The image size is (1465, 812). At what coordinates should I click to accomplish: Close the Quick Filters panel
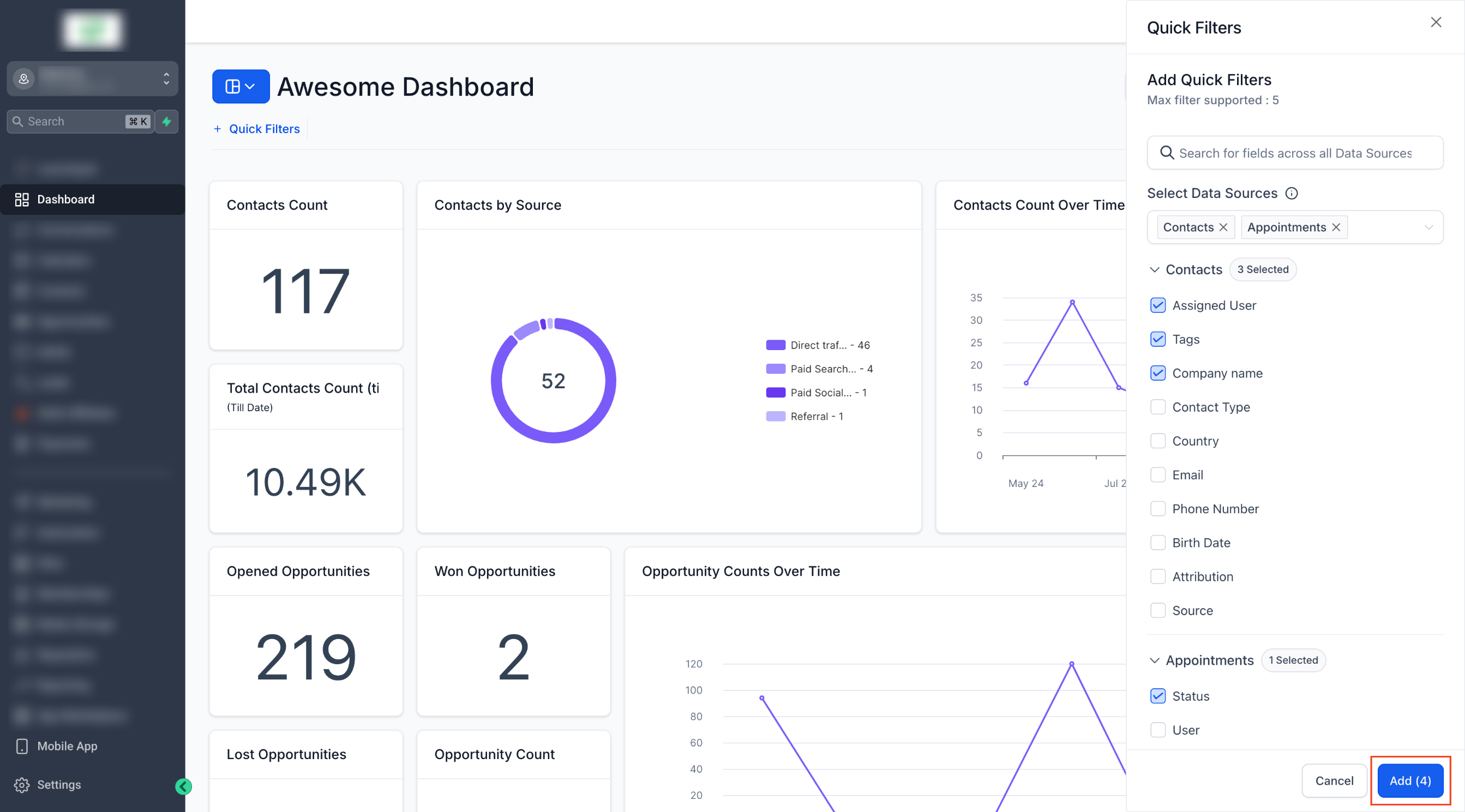1436,22
